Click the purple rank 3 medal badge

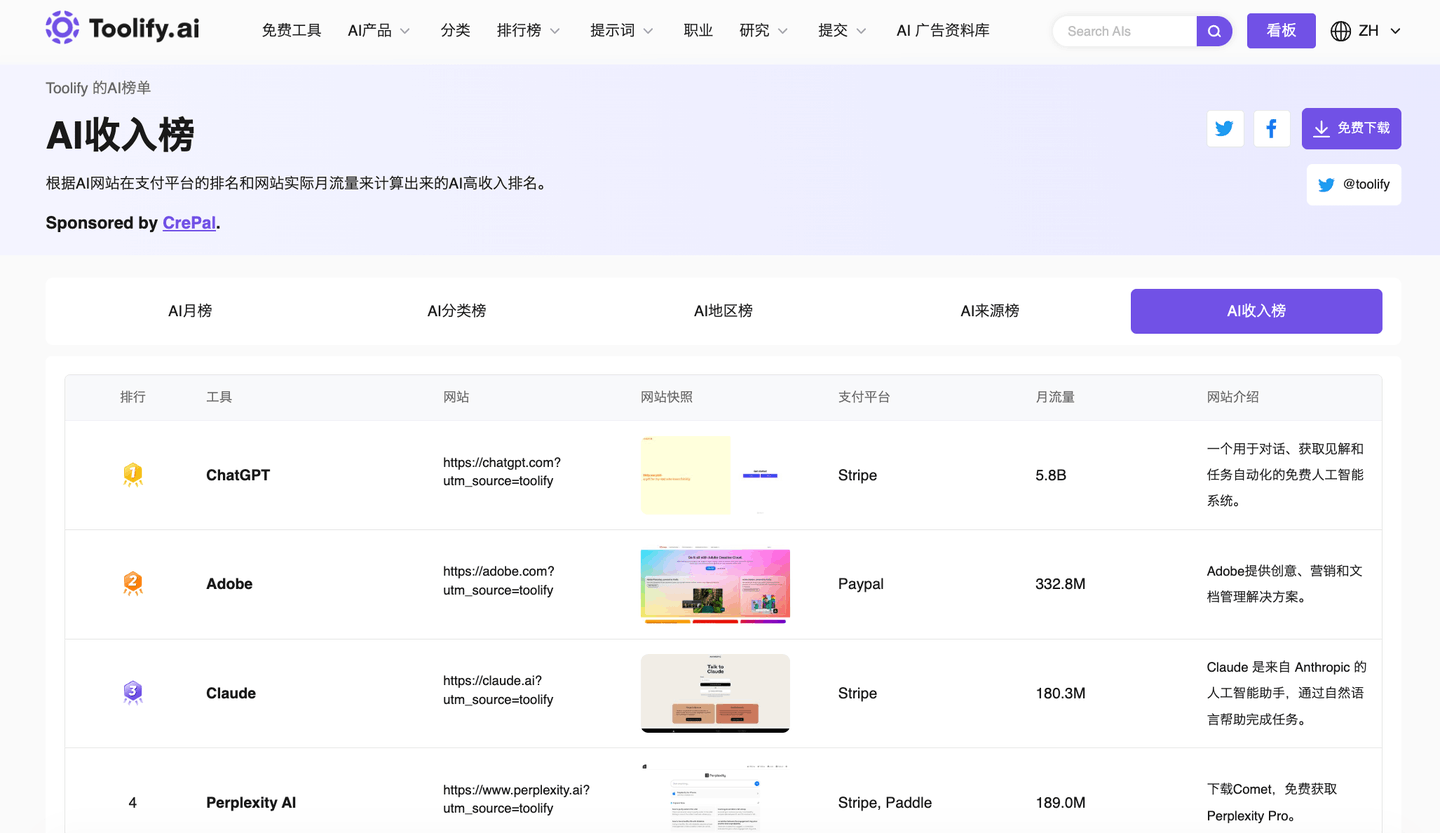(133, 693)
